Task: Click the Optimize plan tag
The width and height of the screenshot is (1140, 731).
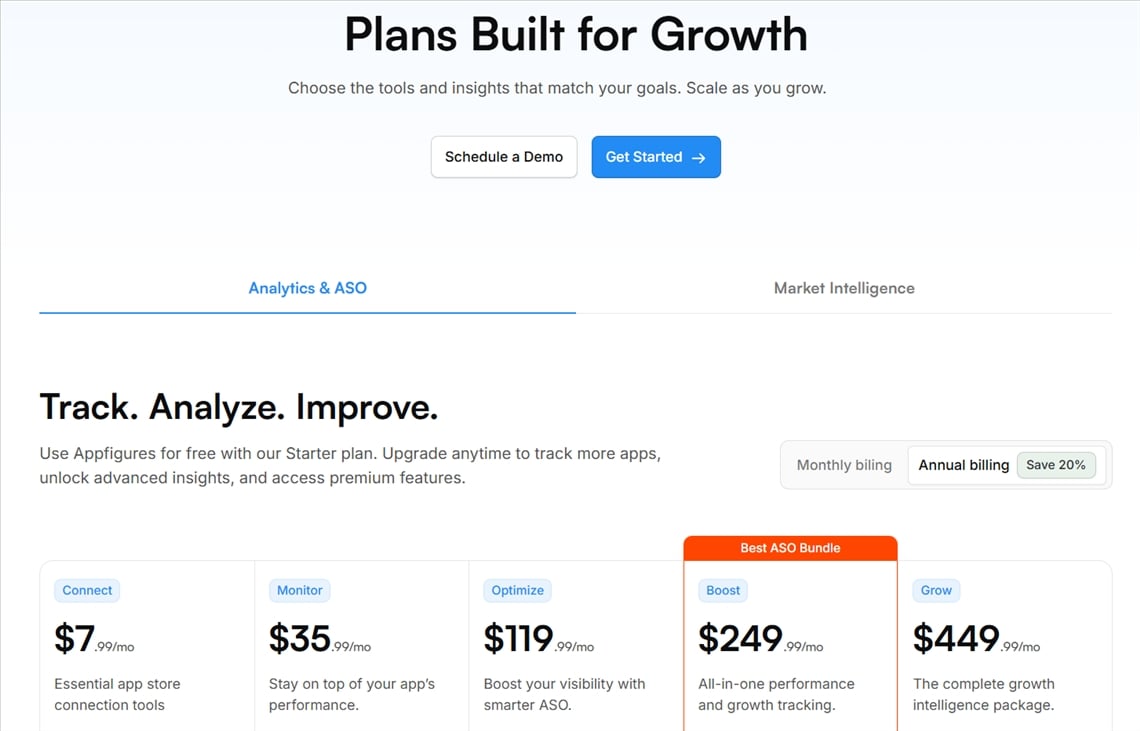Action: 518,590
